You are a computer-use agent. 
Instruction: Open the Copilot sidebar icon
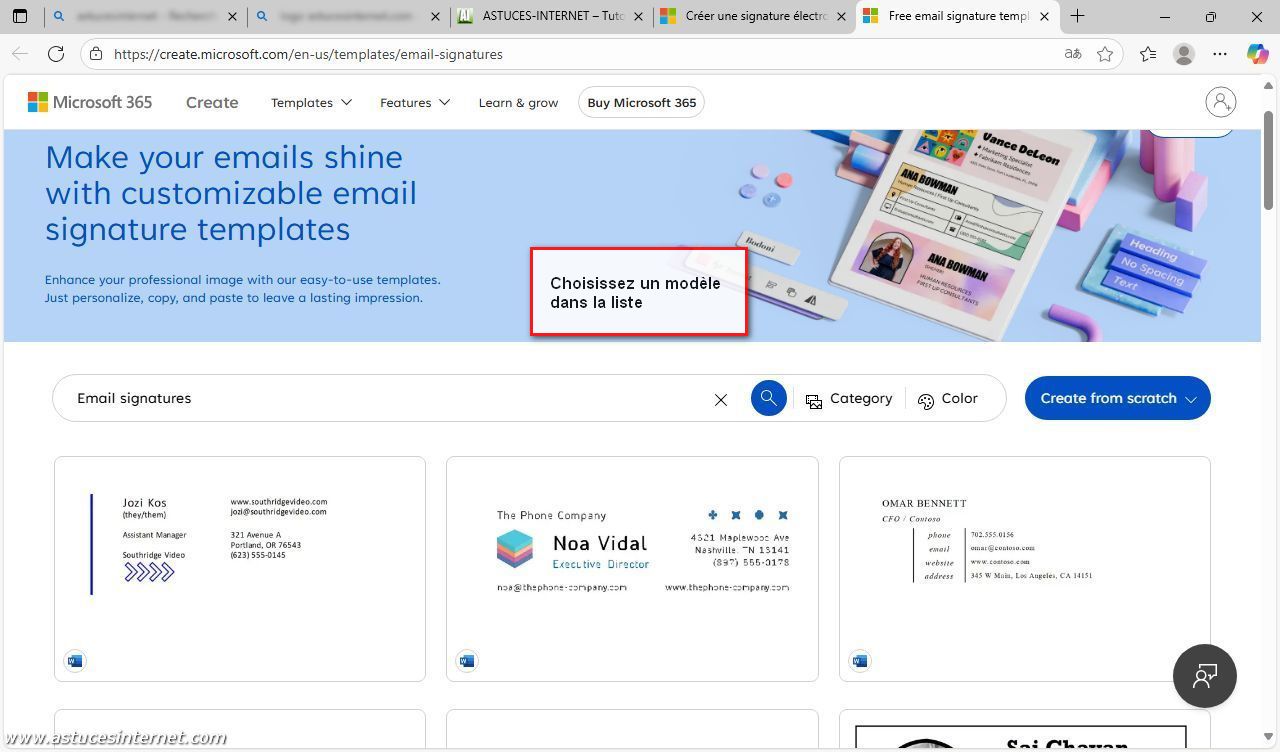pyautogui.click(x=1257, y=54)
